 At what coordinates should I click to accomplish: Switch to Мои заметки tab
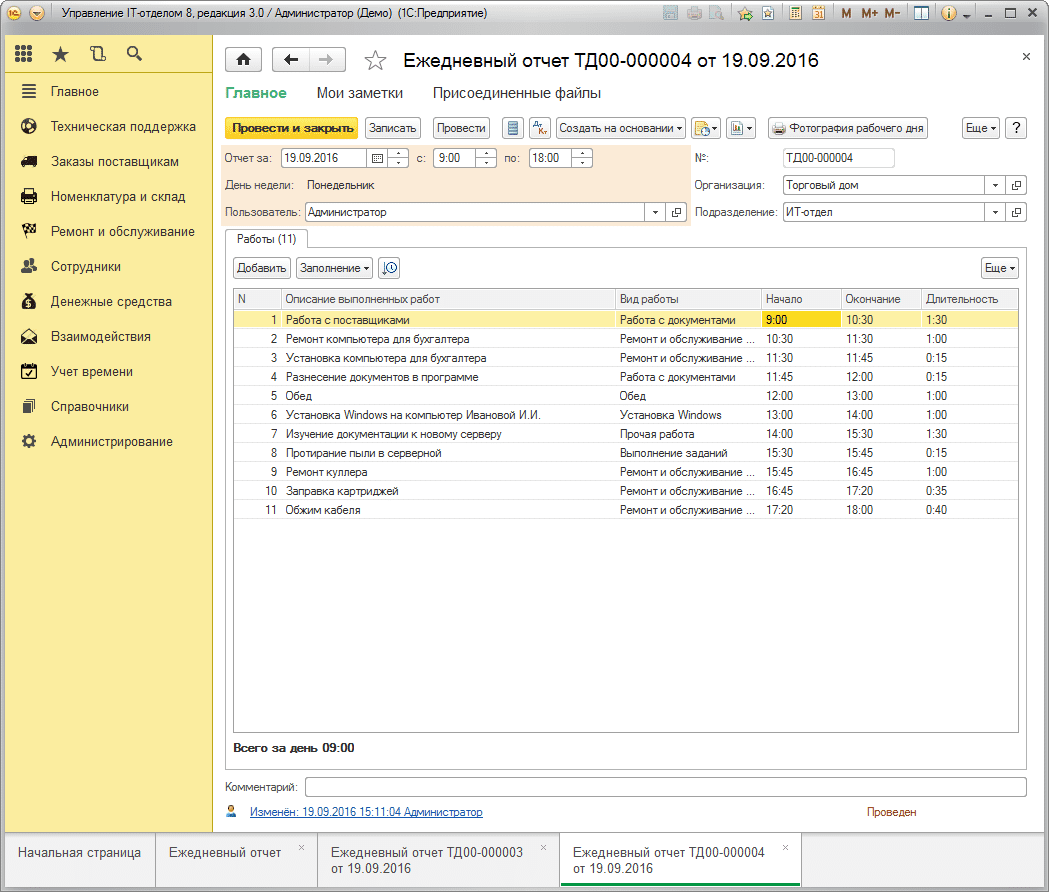[x=360, y=93]
